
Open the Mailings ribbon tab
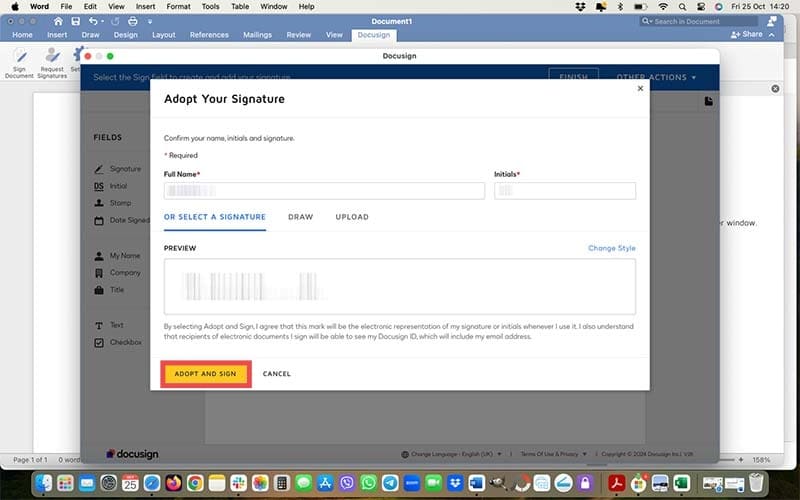point(257,35)
